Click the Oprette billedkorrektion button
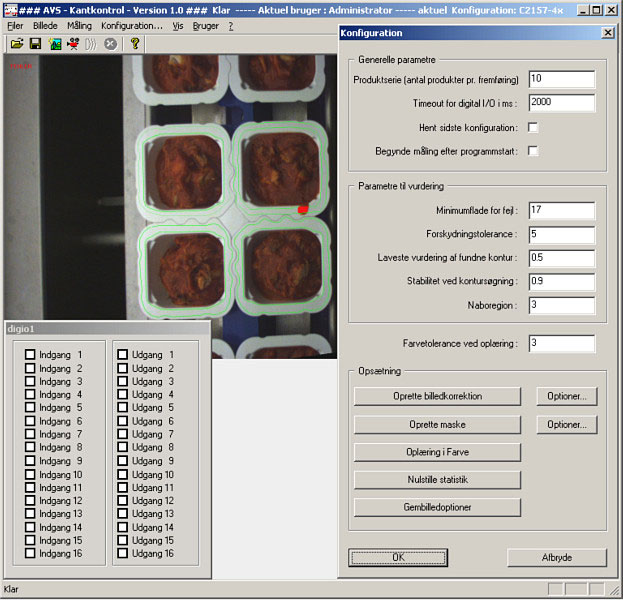This screenshot has height=600, width=623. click(x=437, y=396)
